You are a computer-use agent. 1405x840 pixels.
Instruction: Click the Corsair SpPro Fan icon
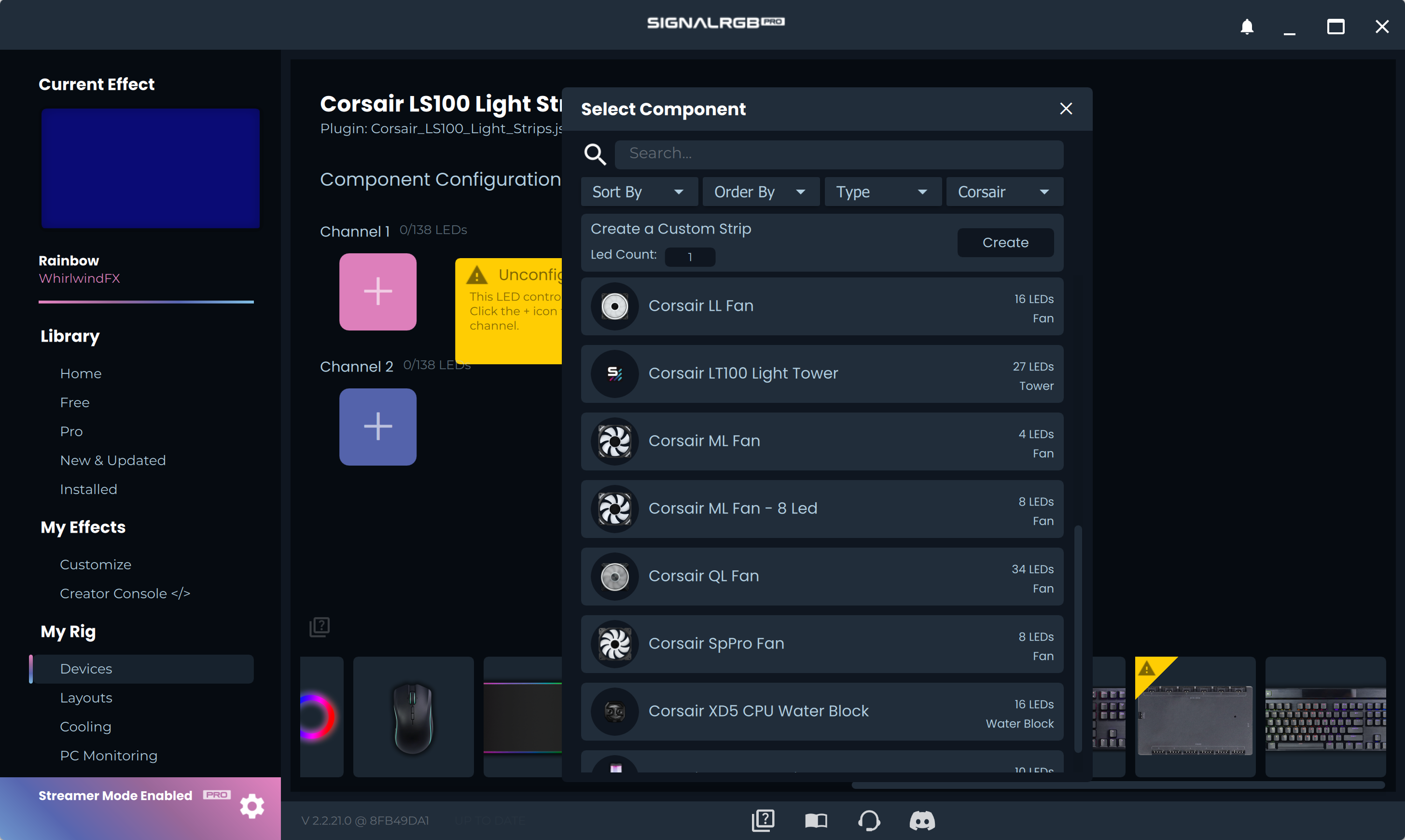pyautogui.click(x=614, y=644)
